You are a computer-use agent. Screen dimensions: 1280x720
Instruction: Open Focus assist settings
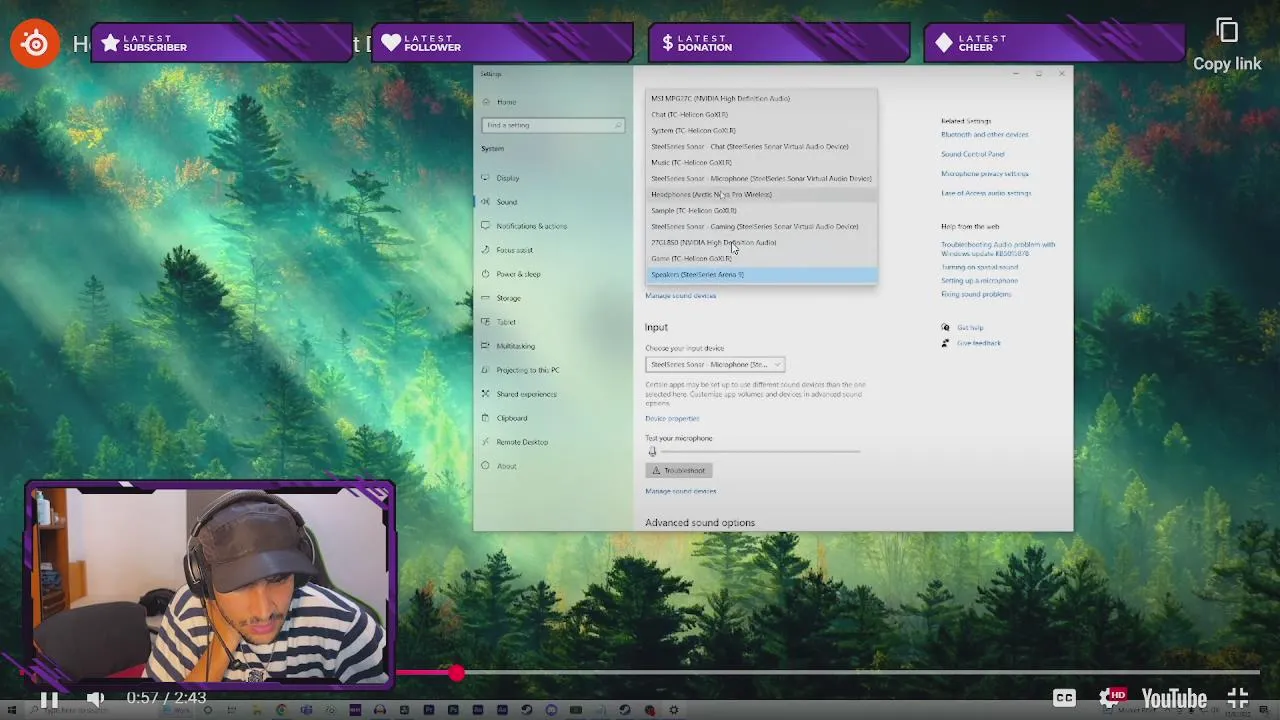click(x=514, y=250)
